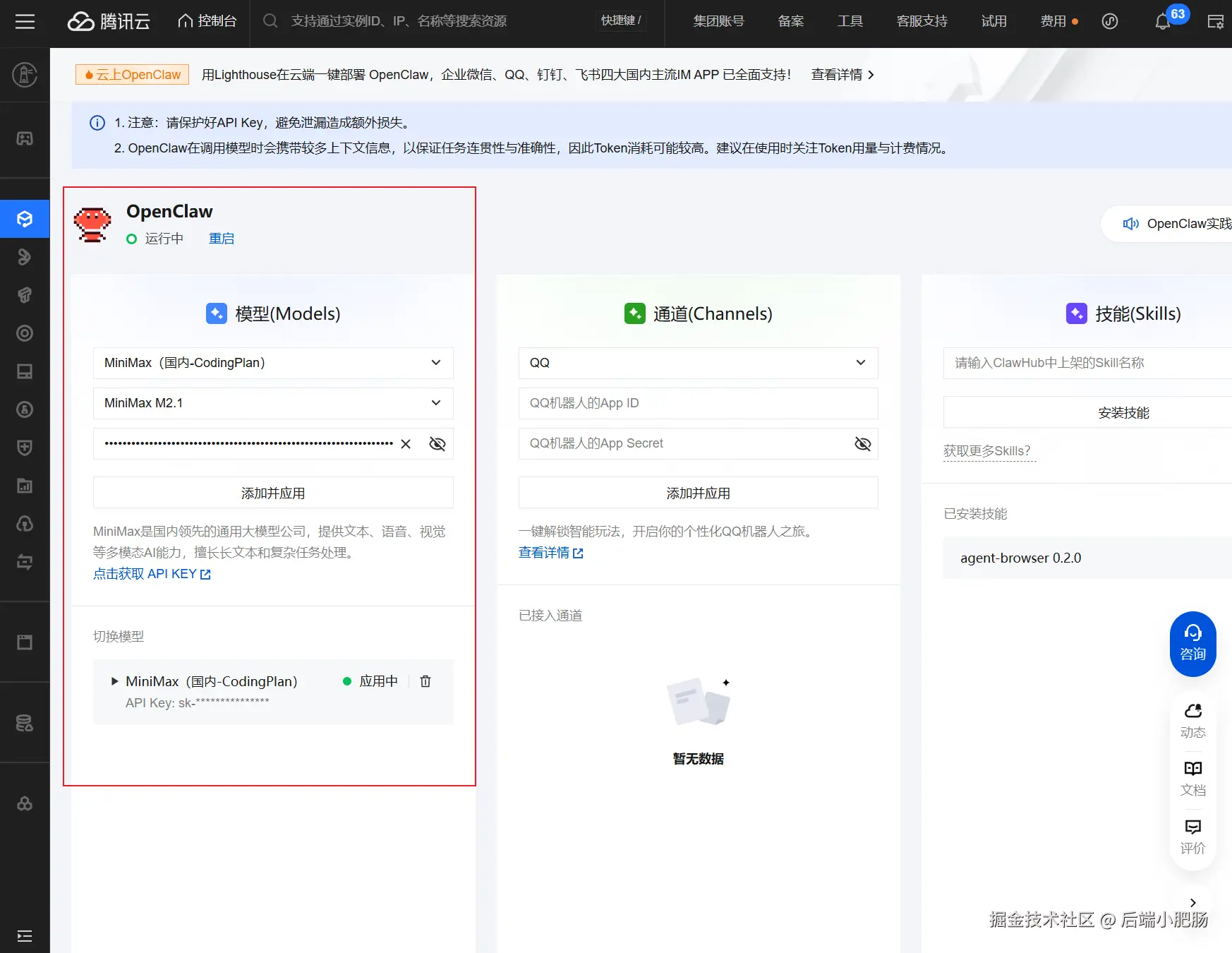Click the purple 技能(Skills) sparkle icon
The height and width of the screenshot is (953, 1232).
click(x=1077, y=313)
